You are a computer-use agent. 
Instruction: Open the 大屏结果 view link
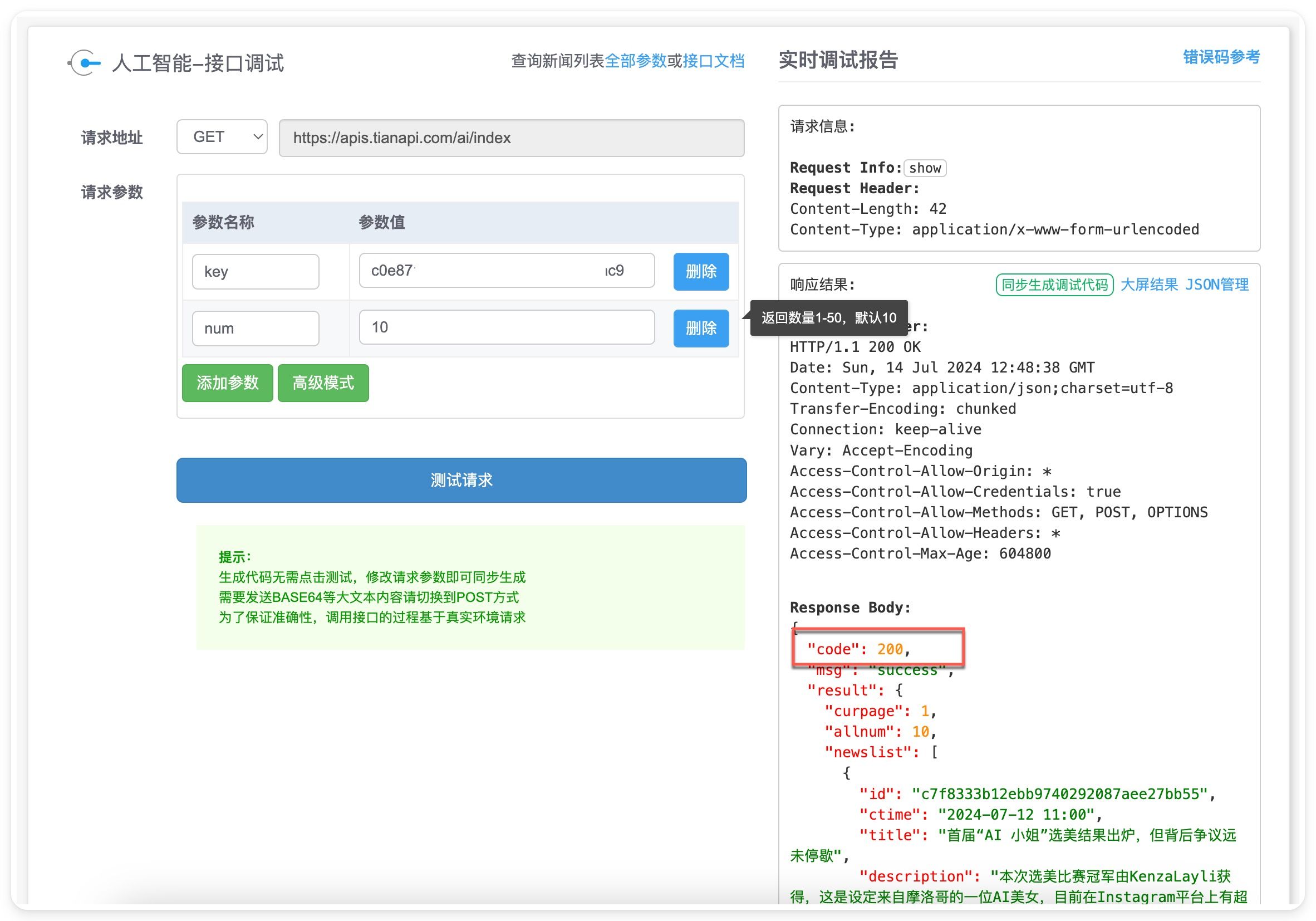[1148, 285]
